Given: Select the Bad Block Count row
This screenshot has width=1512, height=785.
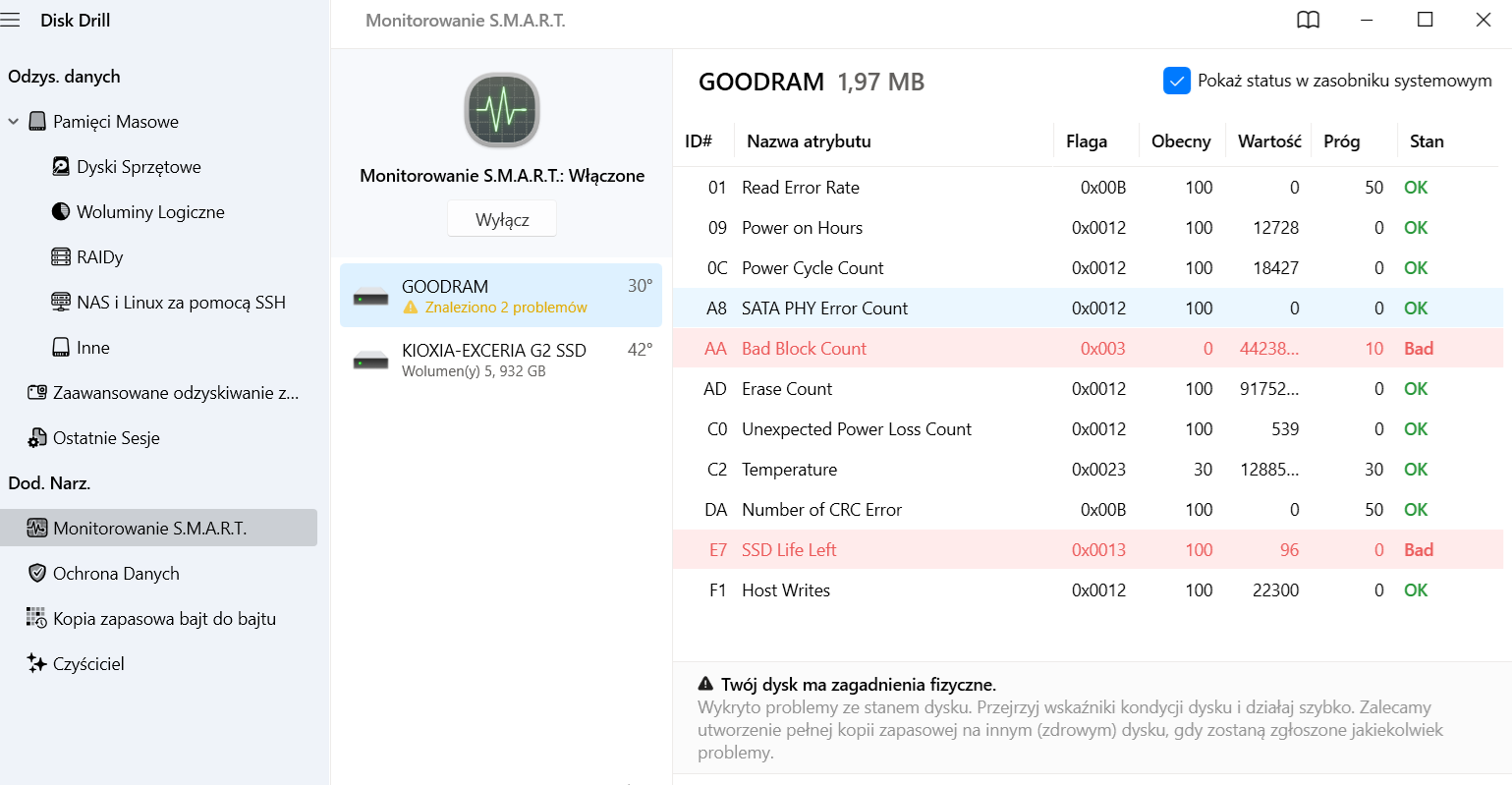Looking at the screenshot, I should pyautogui.click(x=1088, y=349).
